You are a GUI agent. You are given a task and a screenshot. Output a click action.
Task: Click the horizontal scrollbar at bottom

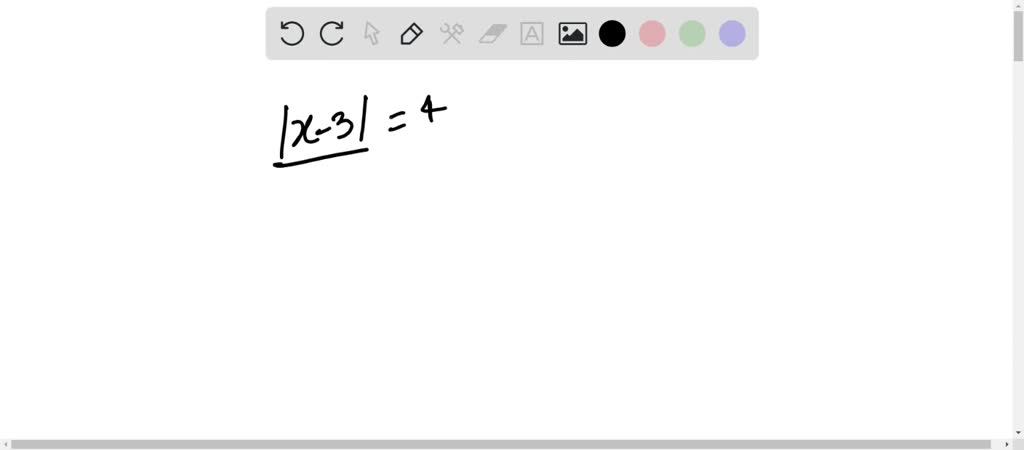501,444
